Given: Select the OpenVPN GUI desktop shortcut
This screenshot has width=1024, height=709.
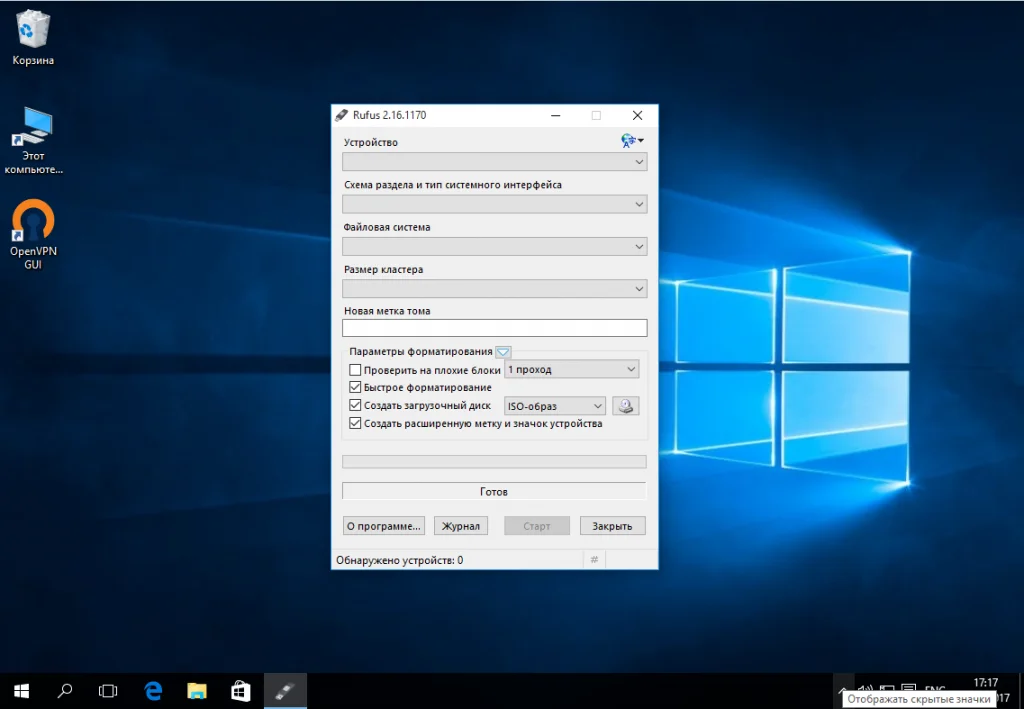Looking at the screenshot, I should coord(33,224).
